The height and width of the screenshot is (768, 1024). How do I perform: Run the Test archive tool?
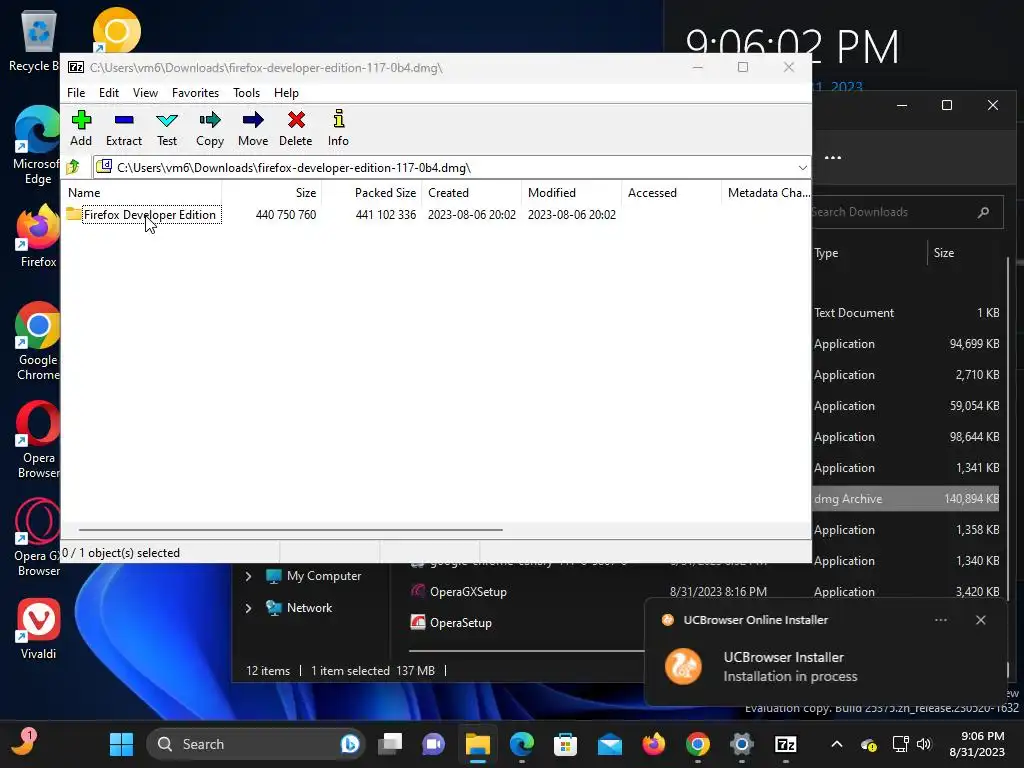click(x=167, y=128)
